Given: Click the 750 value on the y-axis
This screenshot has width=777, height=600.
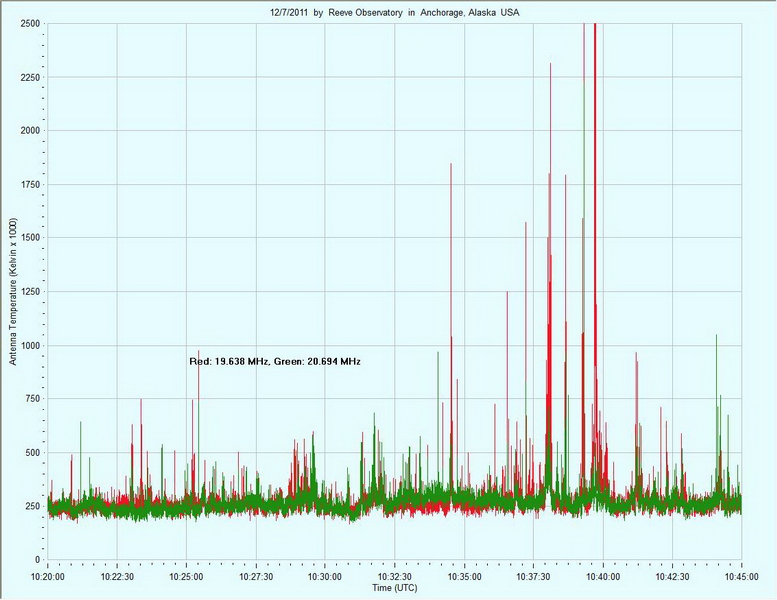Looking at the screenshot, I should [33, 399].
